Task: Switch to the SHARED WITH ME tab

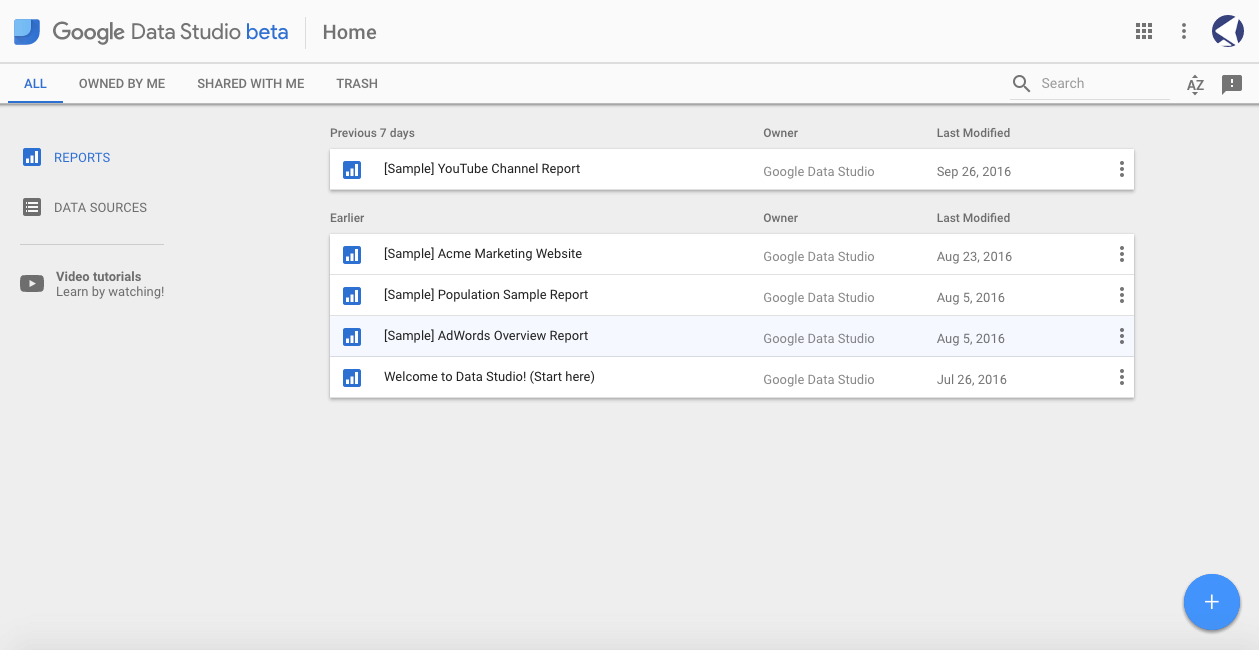Action: point(251,84)
